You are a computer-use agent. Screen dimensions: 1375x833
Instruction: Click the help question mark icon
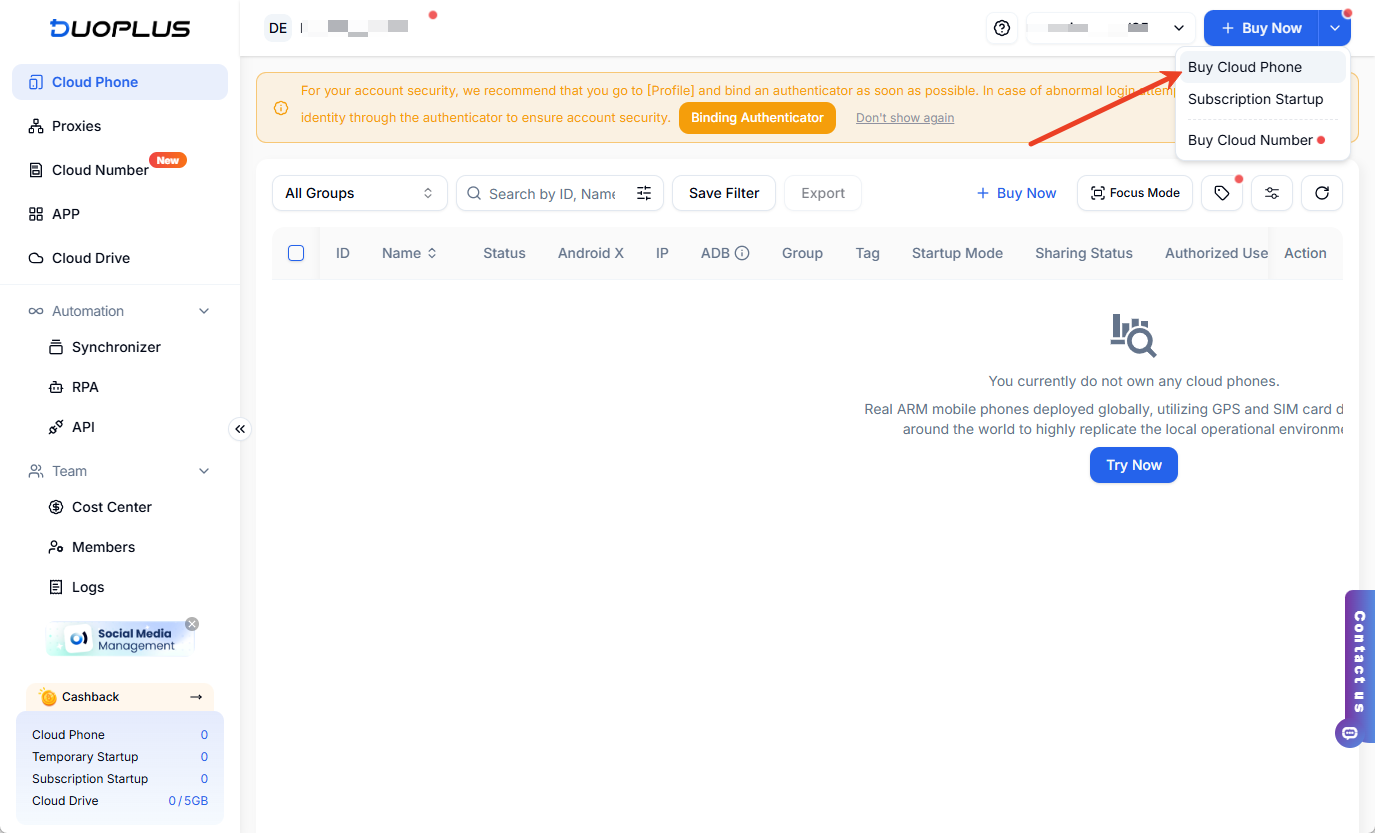[x=1002, y=28]
